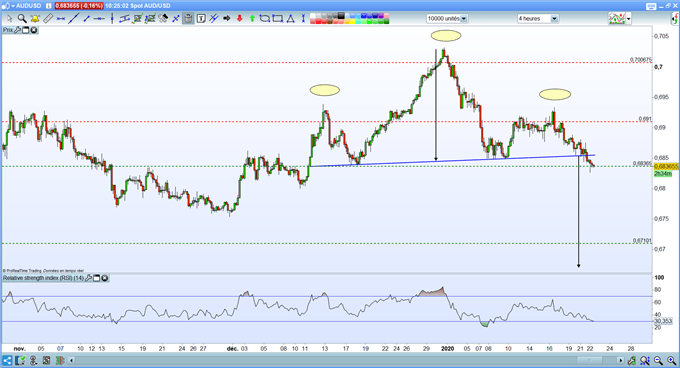Select the vertical measure arrows tool

tap(303, 19)
